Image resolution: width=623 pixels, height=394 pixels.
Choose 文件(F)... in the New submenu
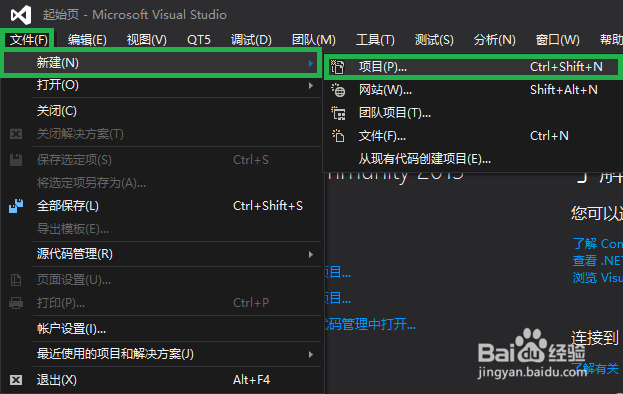(472, 136)
